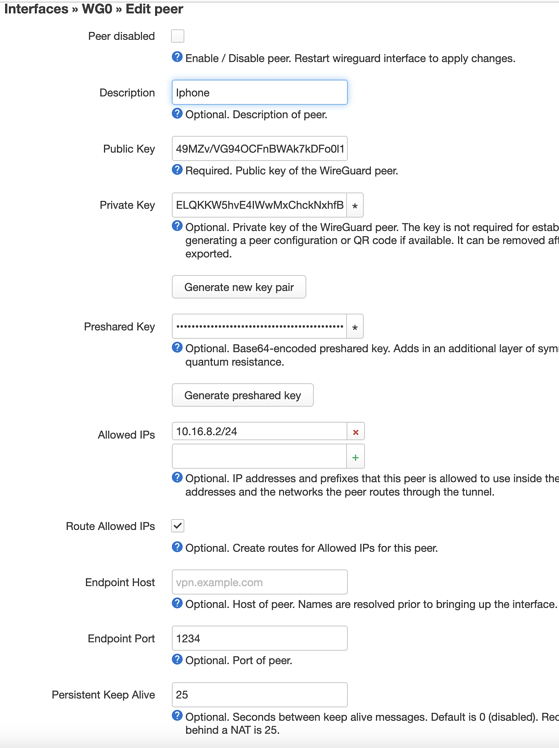Toggle the Peer disabled checkbox
The width and height of the screenshot is (559, 748).
click(177, 36)
